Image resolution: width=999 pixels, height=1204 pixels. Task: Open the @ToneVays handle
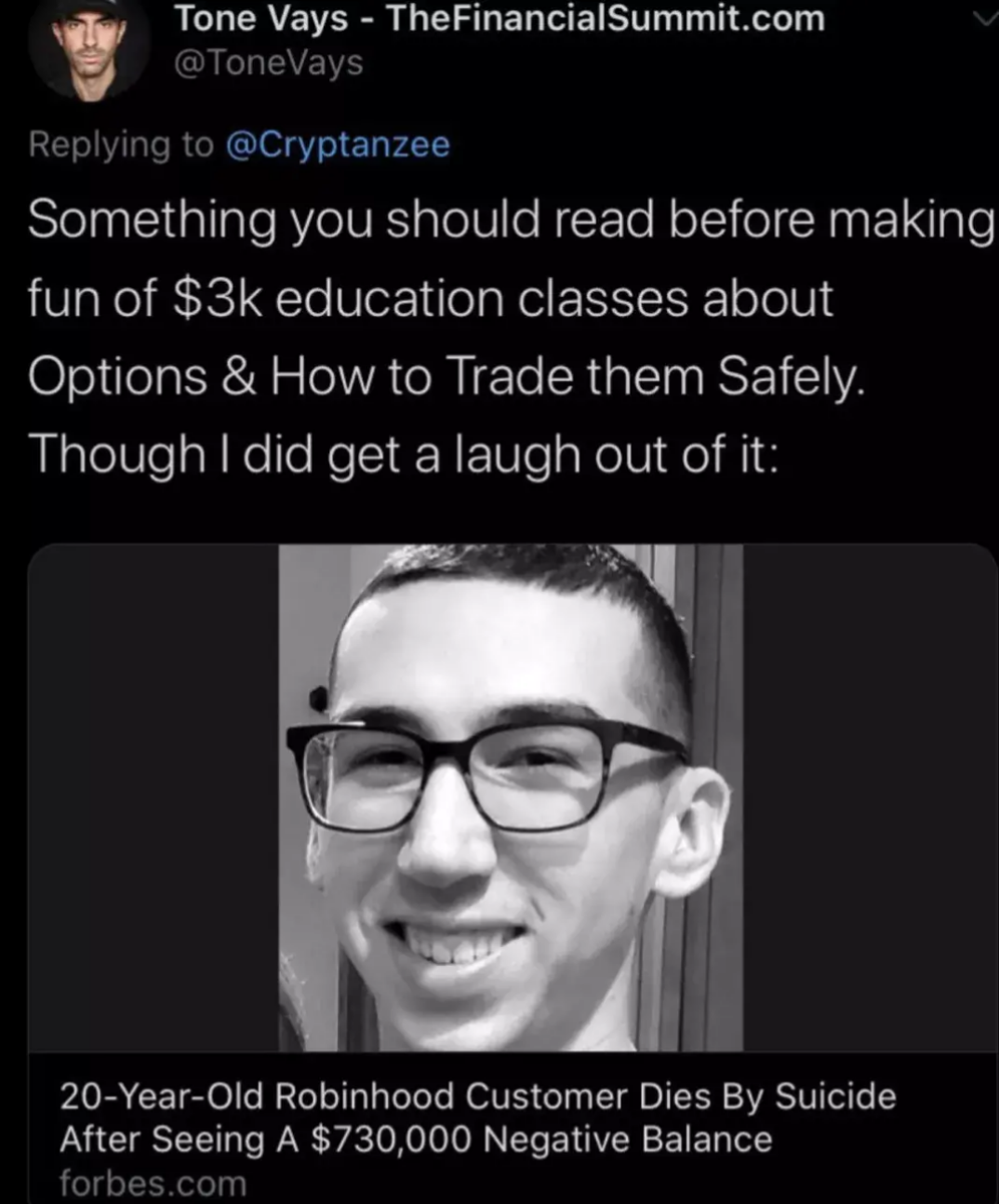click(269, 62)
